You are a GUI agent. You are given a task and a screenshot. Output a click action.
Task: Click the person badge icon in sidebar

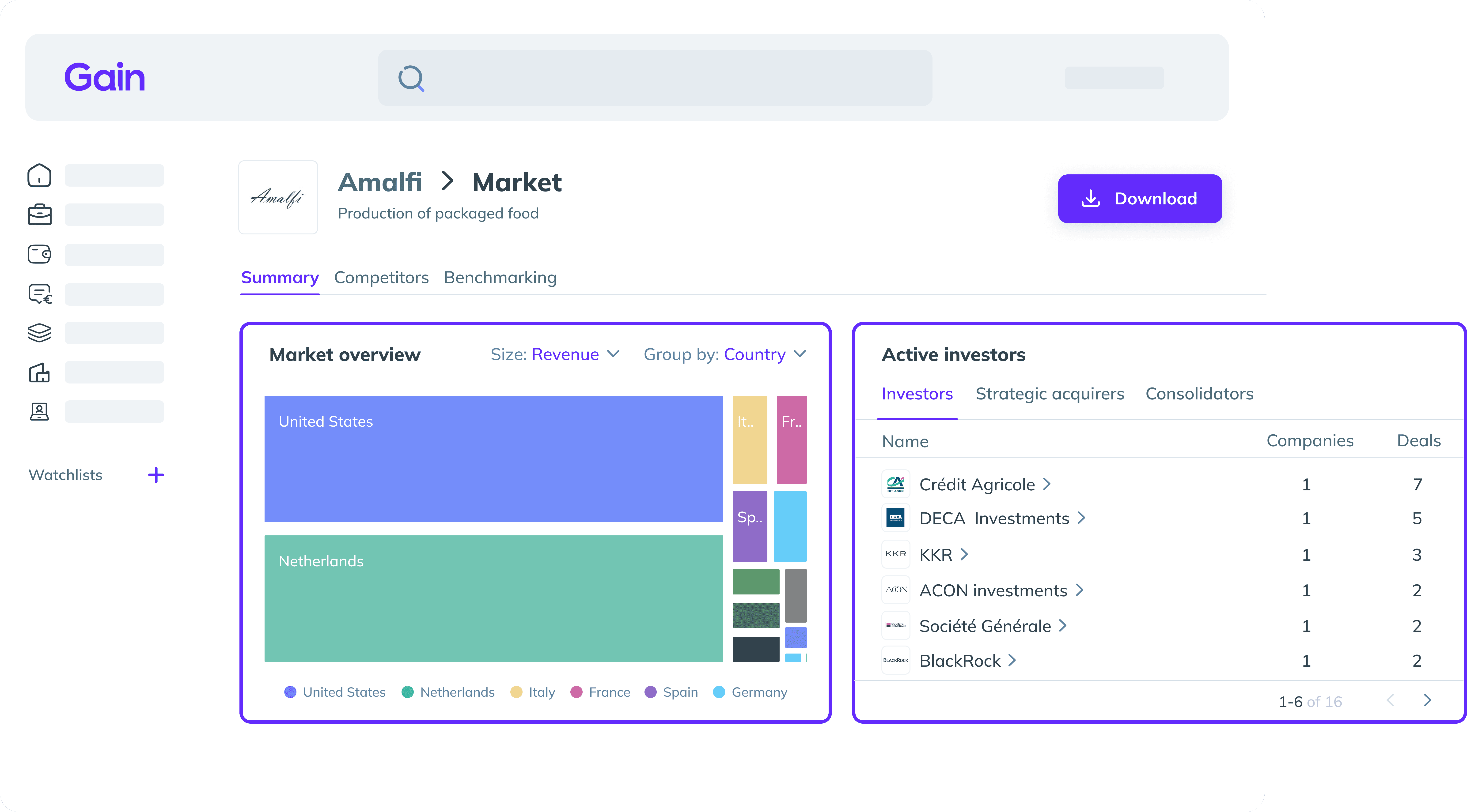pyautogui.click(x=39, y=411)
